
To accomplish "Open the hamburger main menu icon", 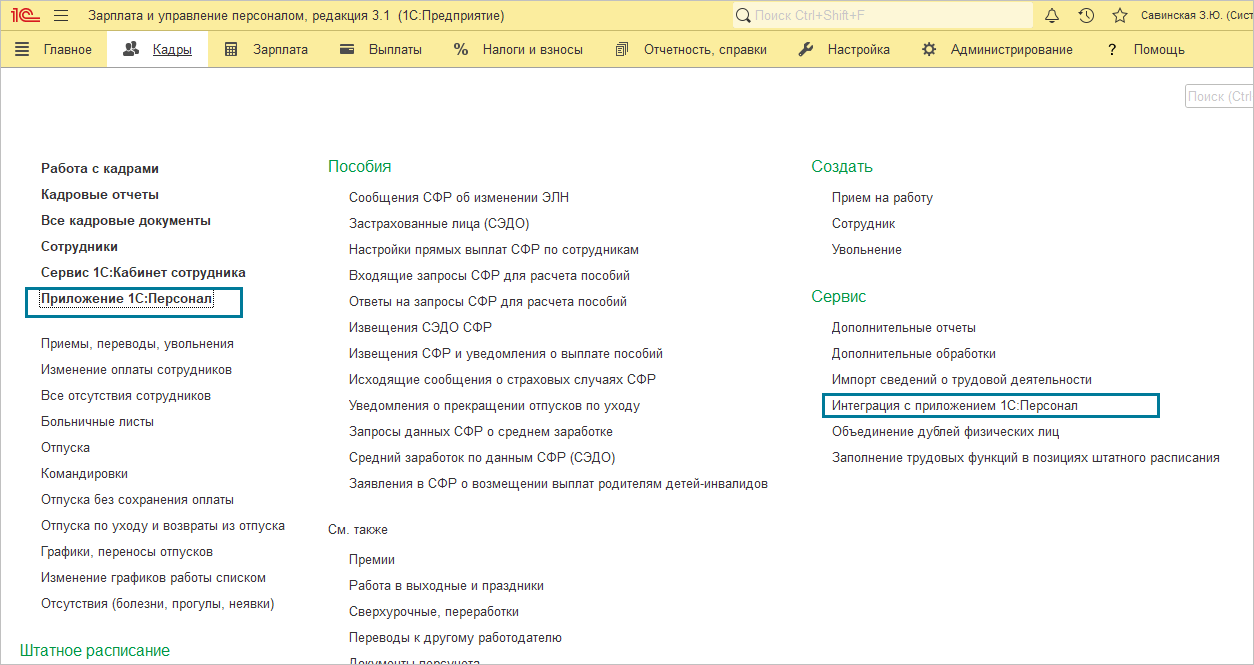I will 60,16.
